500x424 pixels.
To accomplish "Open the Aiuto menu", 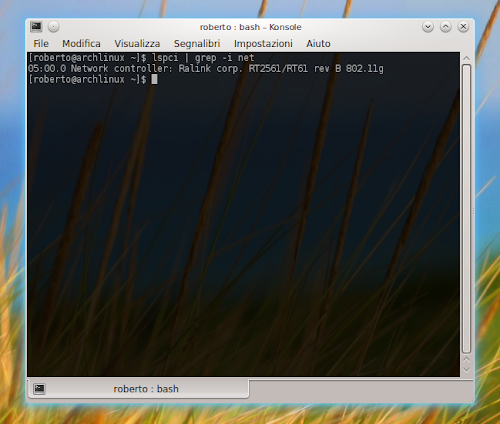I will [318, 44].
